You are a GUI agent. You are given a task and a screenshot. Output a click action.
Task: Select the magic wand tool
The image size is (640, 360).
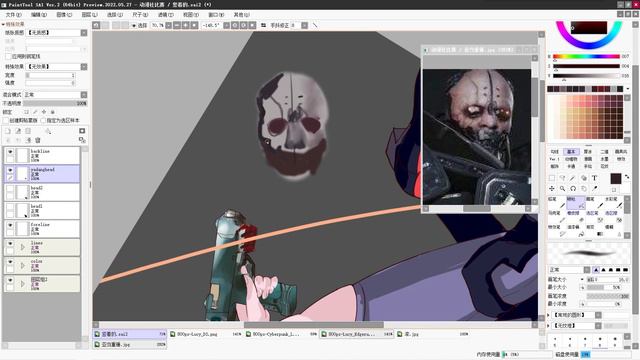[573, 178]
